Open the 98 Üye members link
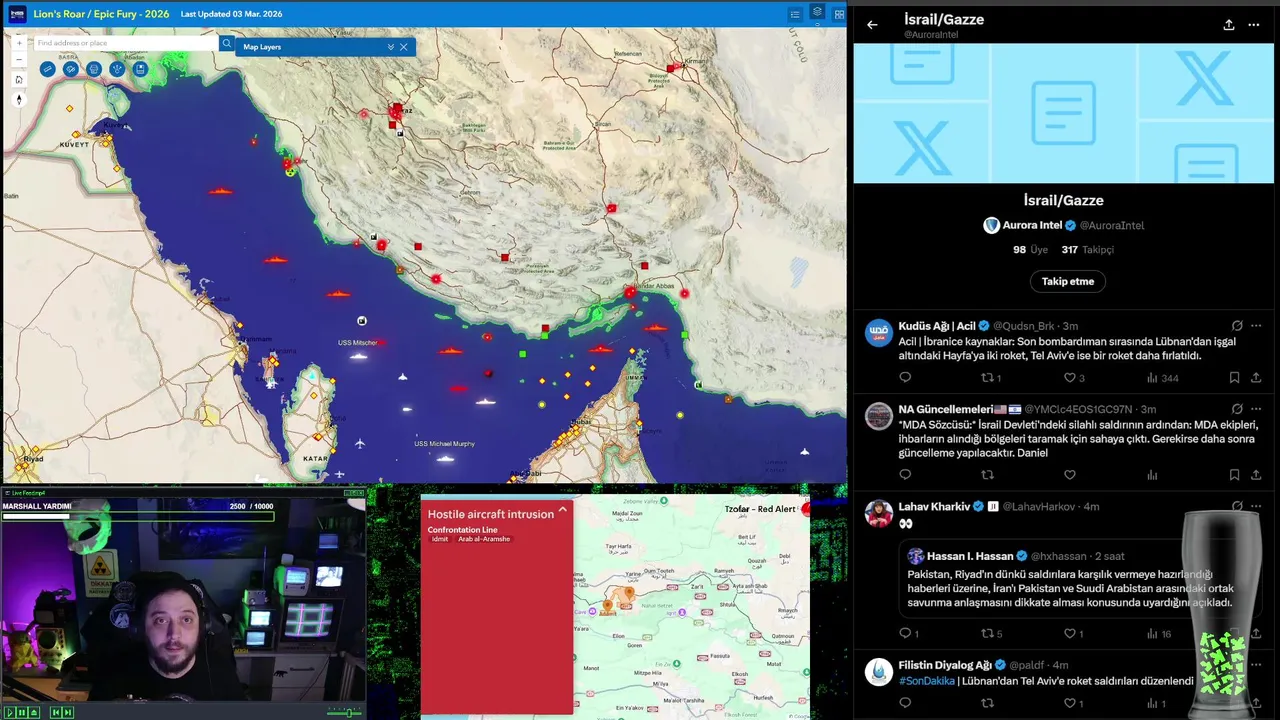 pyautogui.click(x=1030, y=250)
